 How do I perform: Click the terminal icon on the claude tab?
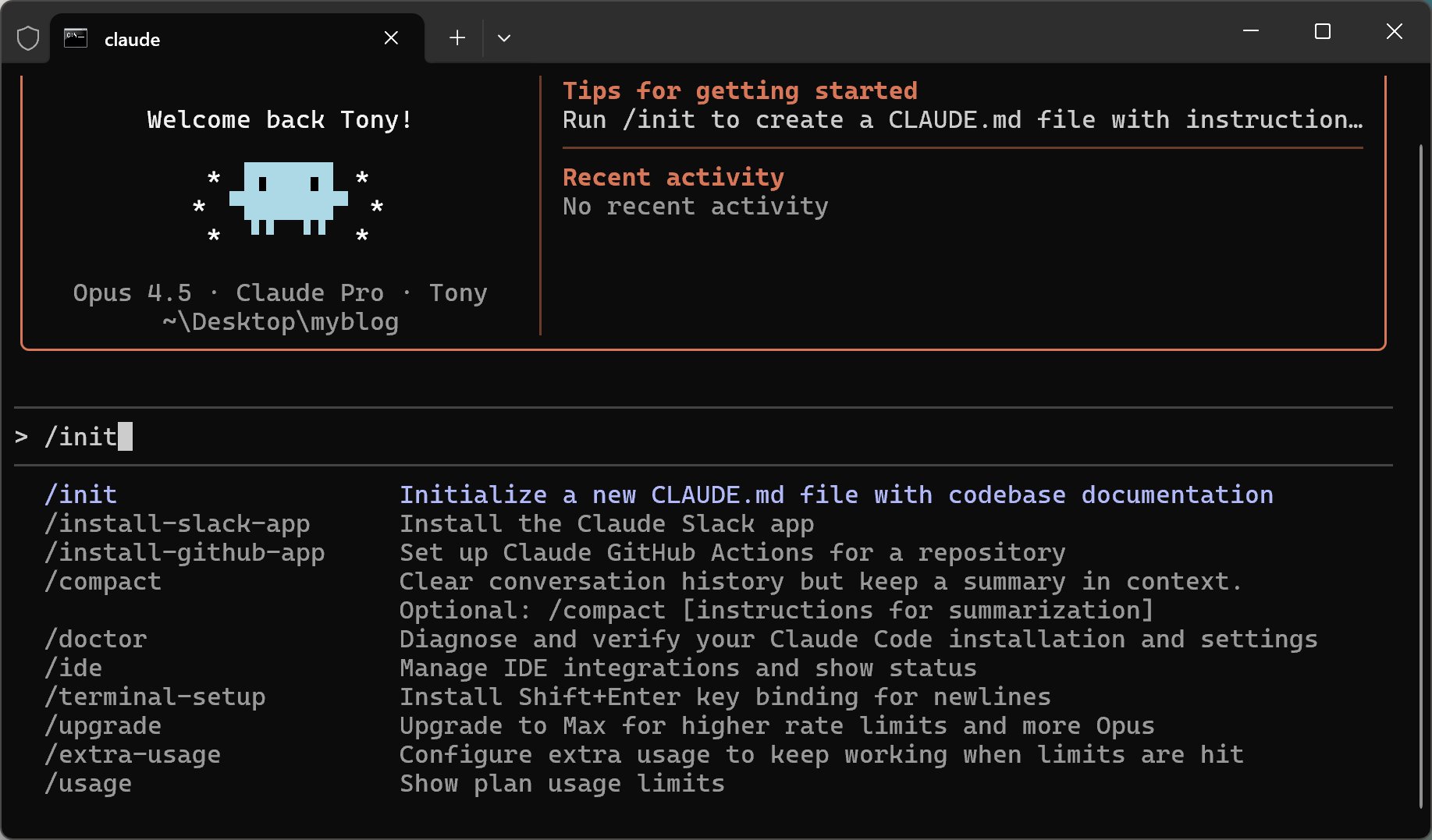pyautogui.click(x=76, y=38)
